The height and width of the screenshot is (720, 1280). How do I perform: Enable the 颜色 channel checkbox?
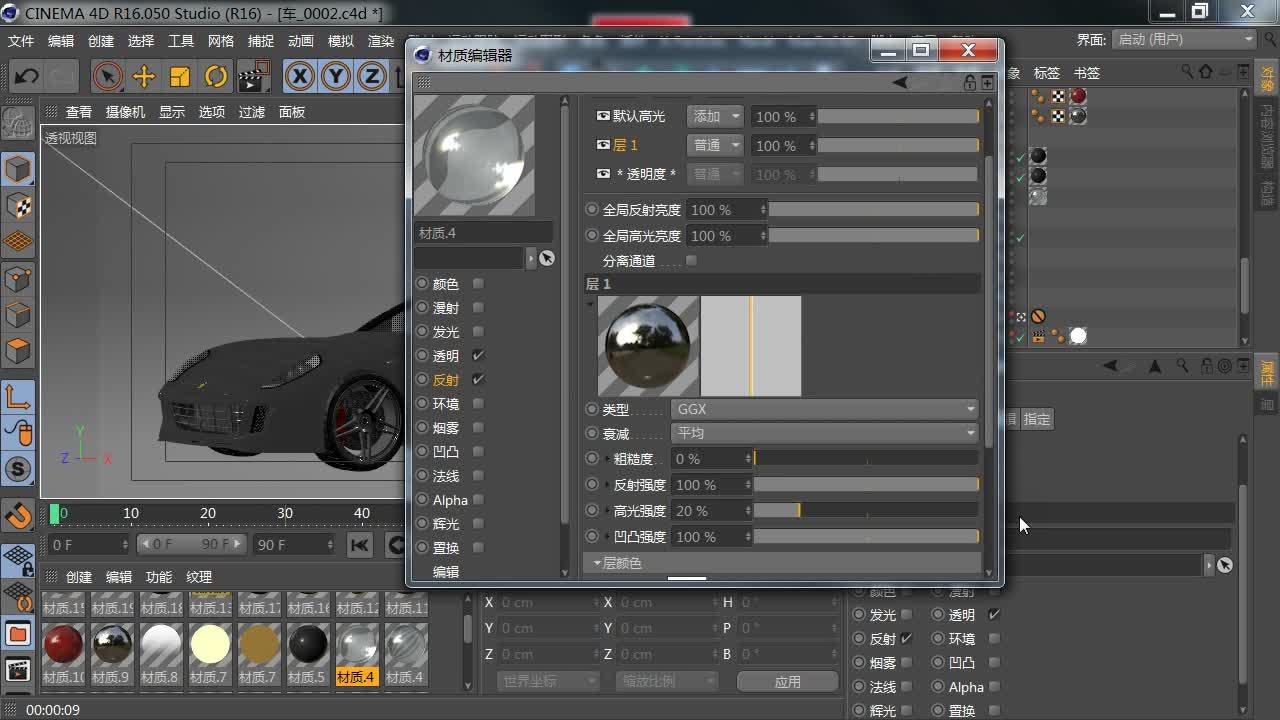tap(478, 284)
